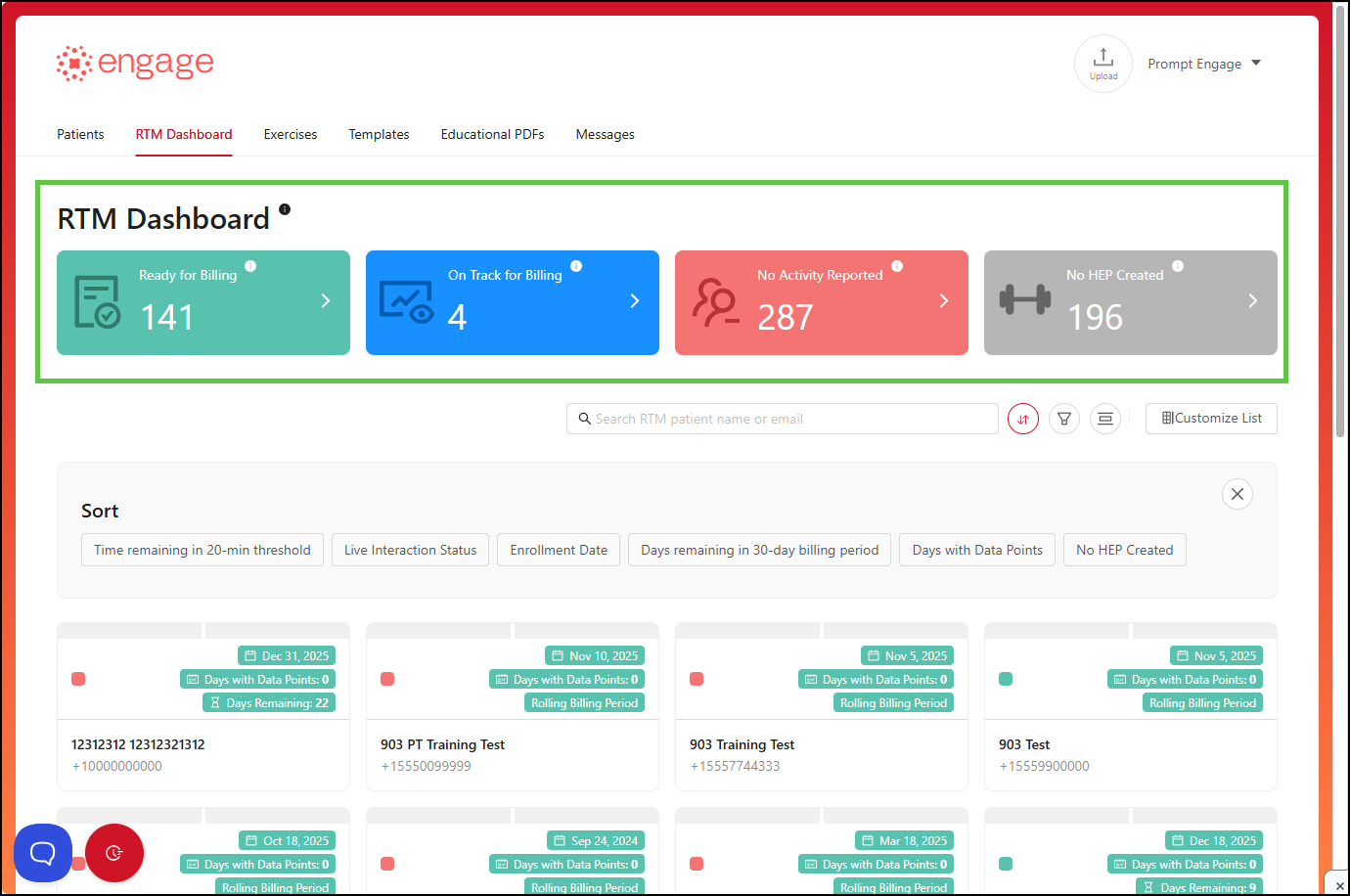
Task: Click info icon on On Track for Billing
Action: coord(576,266)
